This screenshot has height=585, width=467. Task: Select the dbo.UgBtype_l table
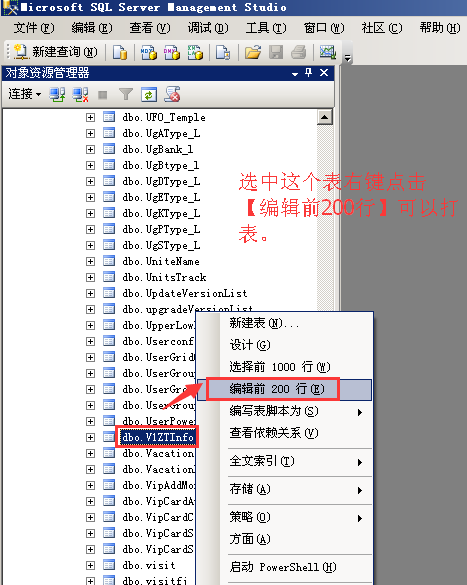click(x=161, y=166)
